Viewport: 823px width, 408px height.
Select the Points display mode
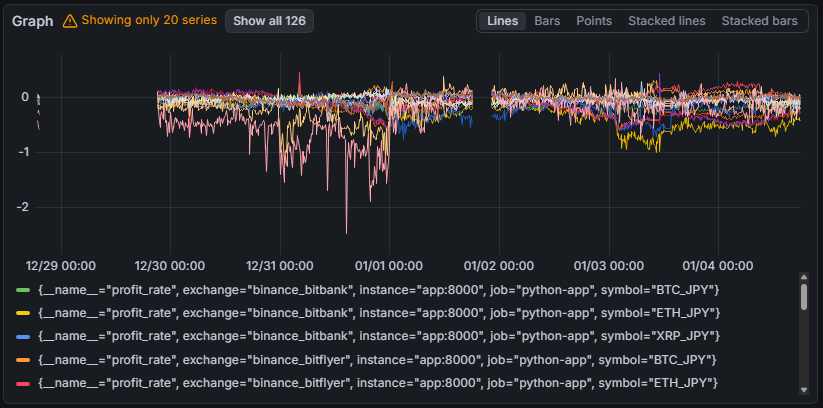click(x=594, y=21)
